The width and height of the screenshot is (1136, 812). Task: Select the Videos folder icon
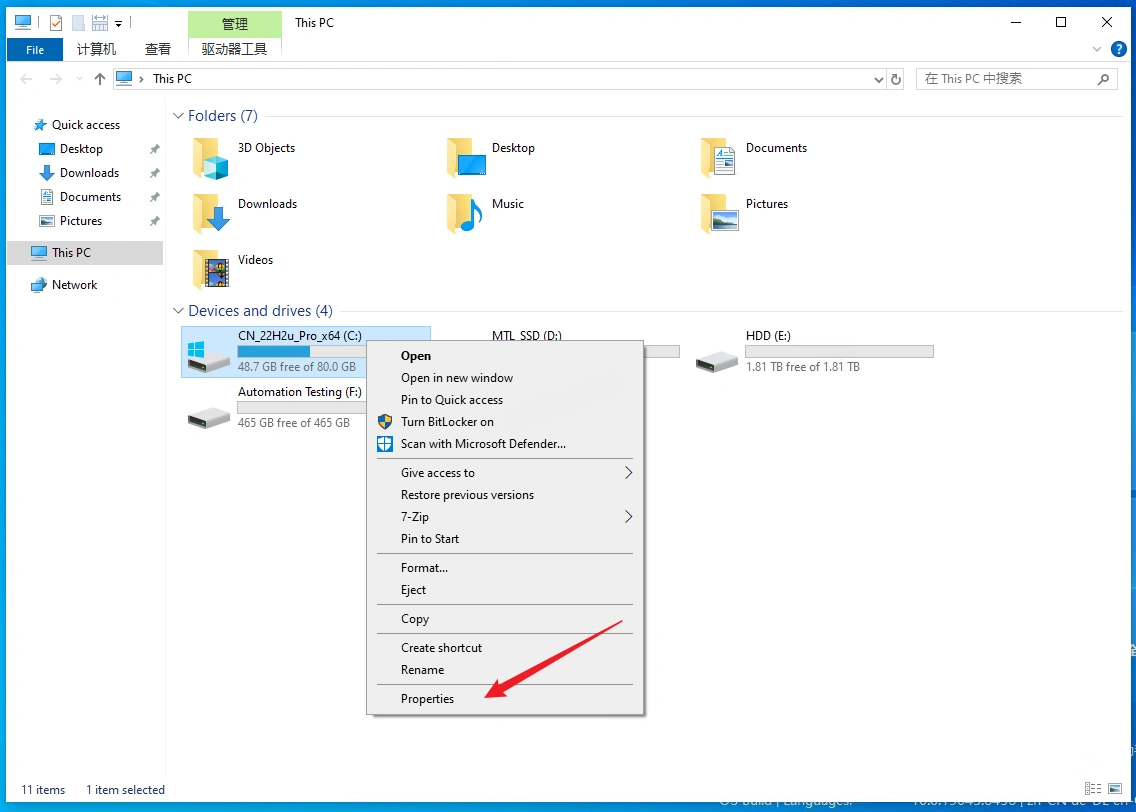211,270
